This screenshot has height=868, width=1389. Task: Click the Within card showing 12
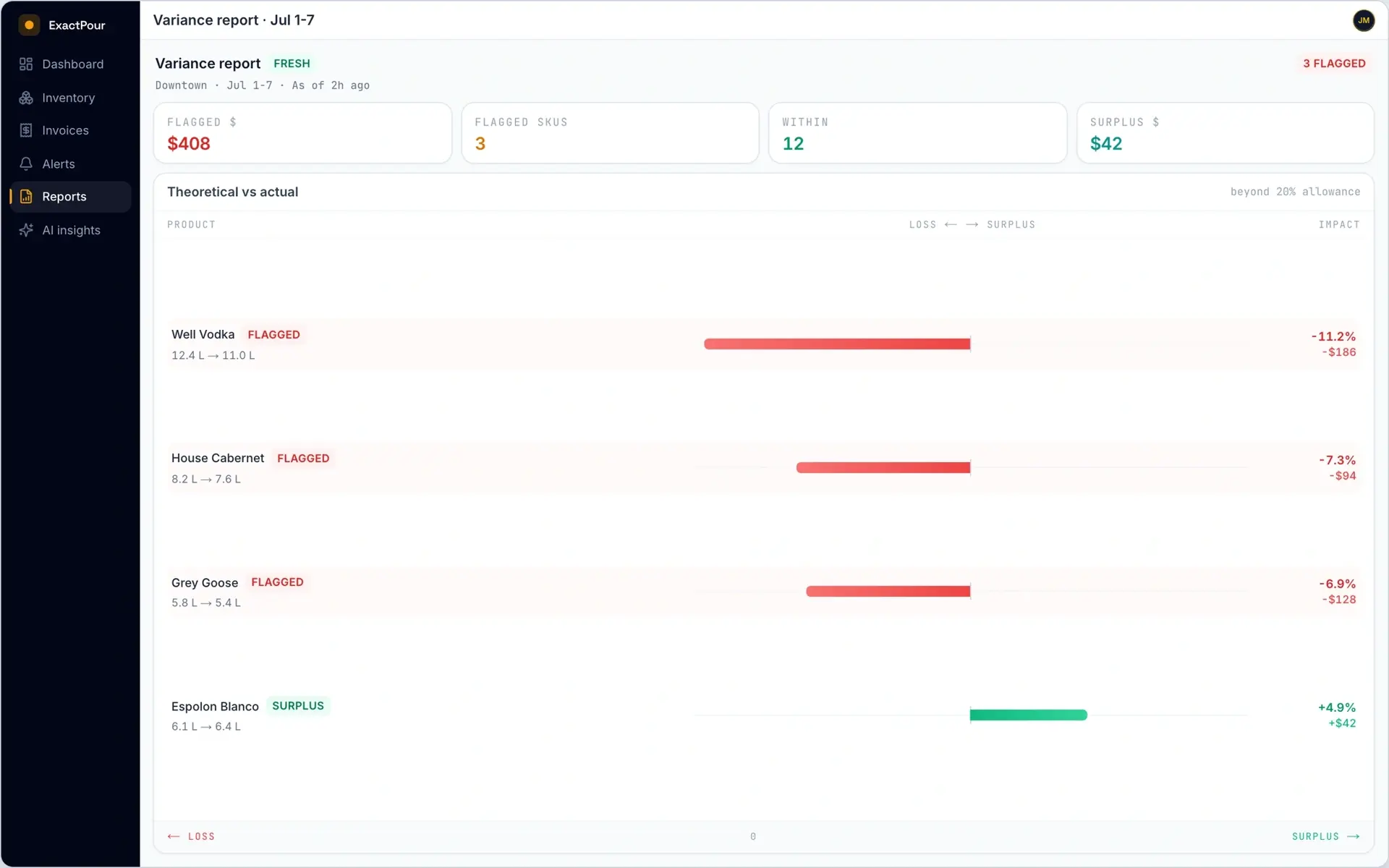point(917,133)
